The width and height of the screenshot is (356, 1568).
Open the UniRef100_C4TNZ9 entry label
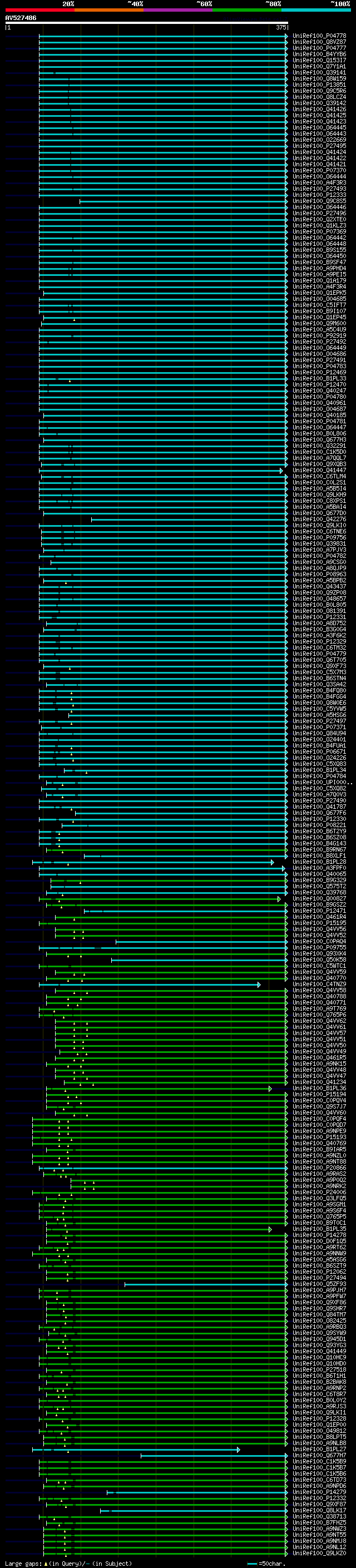coord(319,983)
